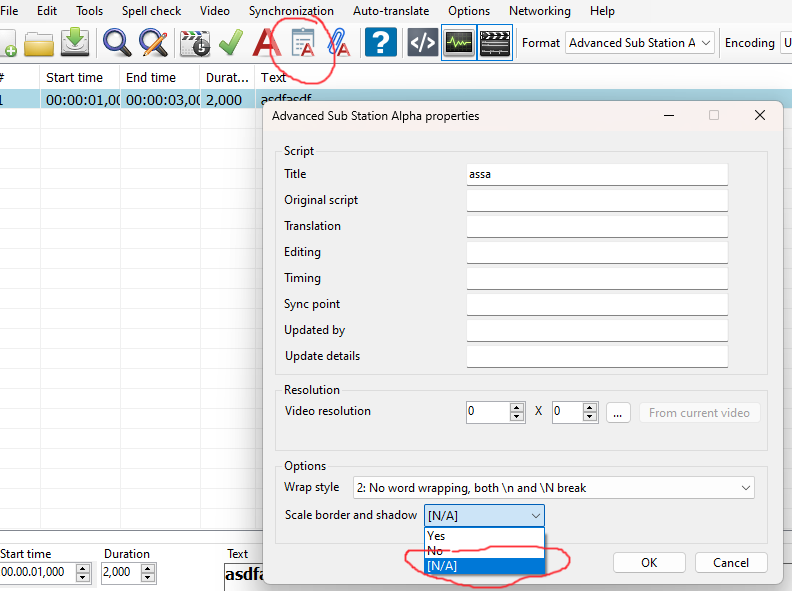792x591 pixels.
Task: Open Help question mark icon
Action: click(x=380, y=43)
